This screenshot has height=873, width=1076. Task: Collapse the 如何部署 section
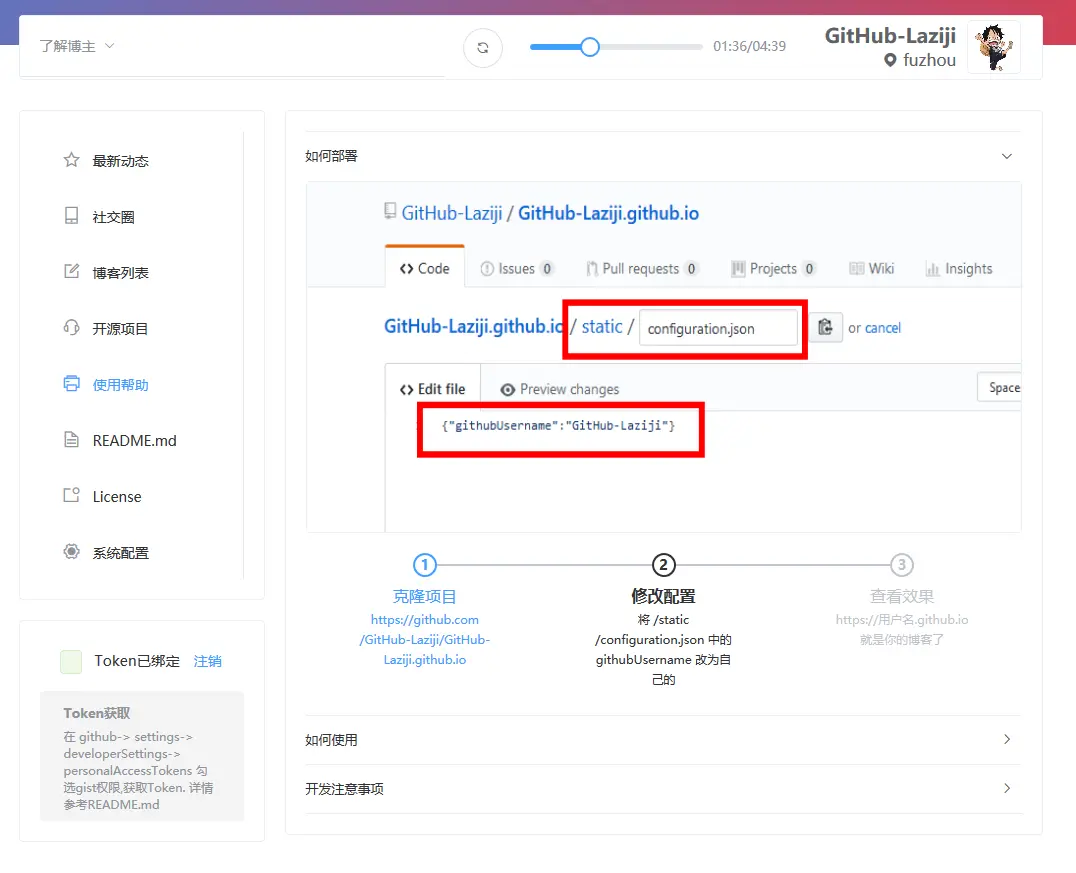pos(663,156)
